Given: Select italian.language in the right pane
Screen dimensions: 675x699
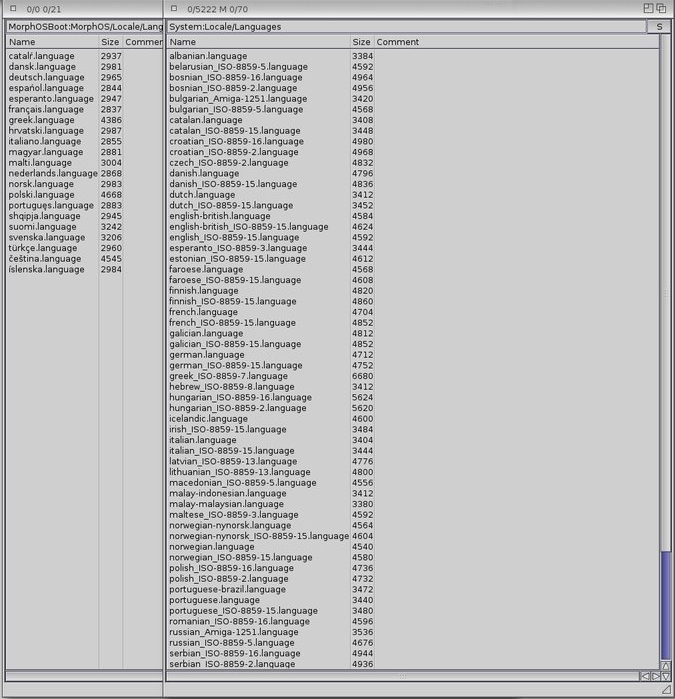Looking at the screenshot, I should pyautogui.click(x=203, y=440).
